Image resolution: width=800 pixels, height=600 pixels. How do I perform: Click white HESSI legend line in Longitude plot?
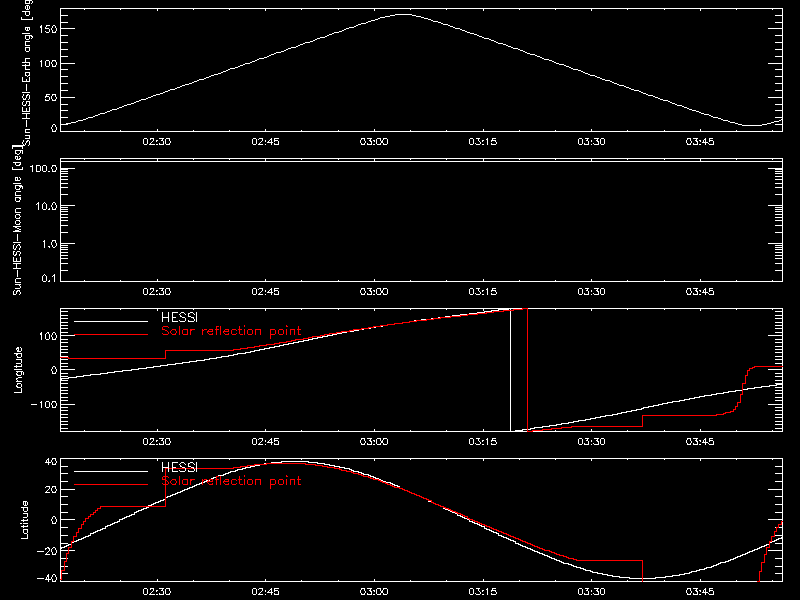pyautogui.click(x=111, y=321)
